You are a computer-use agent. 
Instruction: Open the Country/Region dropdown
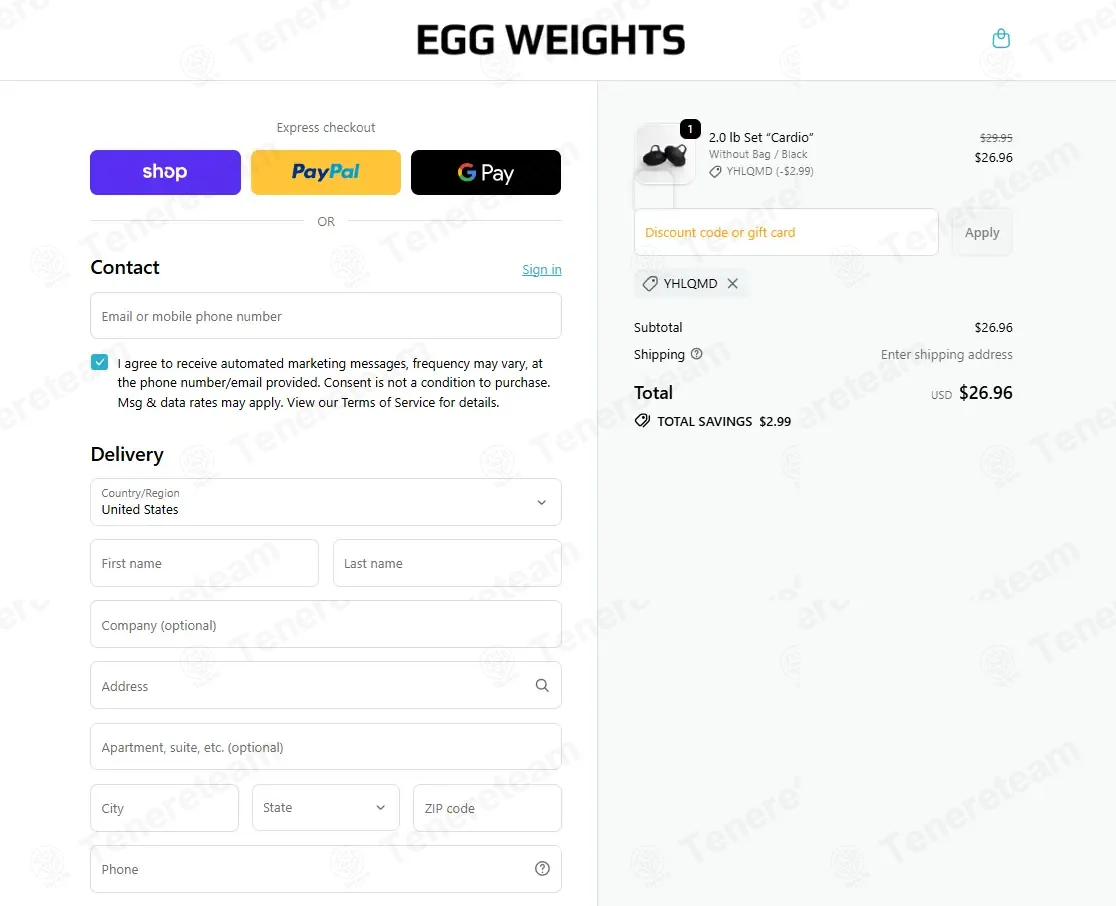tap(326, 502)
